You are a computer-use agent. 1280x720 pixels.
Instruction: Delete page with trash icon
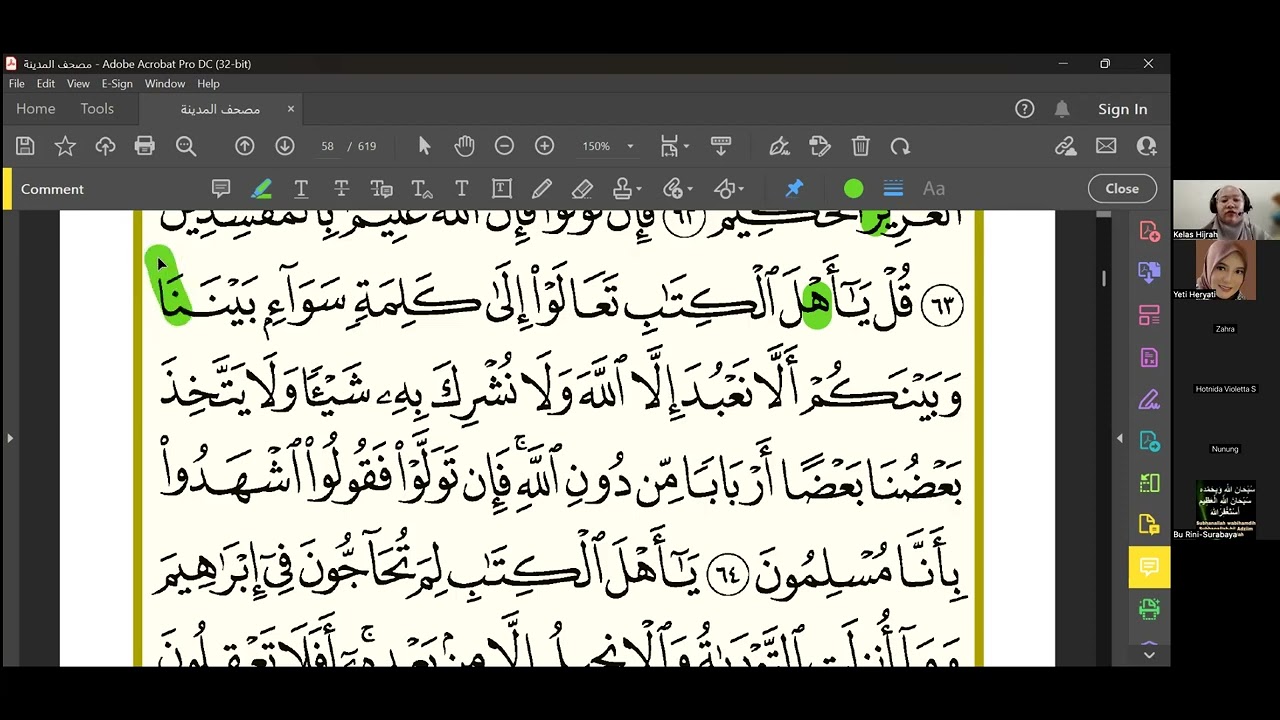(860, 146)
